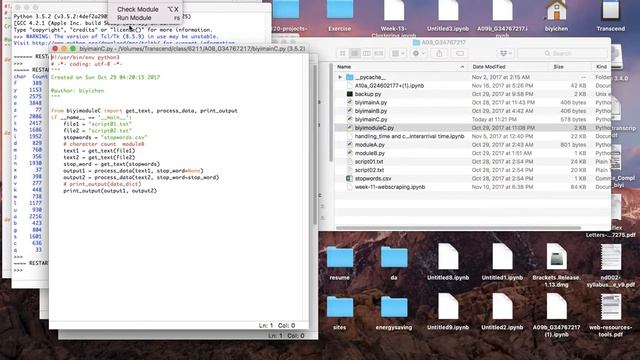Select the stopwords.csv file icon
Image resolution: width=640 pixels, height=360 pixels.
[349, 178]
